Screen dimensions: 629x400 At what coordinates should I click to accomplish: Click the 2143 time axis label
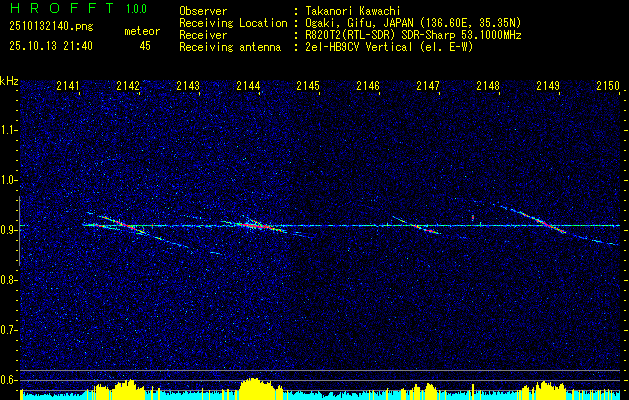pyautogui.click(x=188, y=86)
